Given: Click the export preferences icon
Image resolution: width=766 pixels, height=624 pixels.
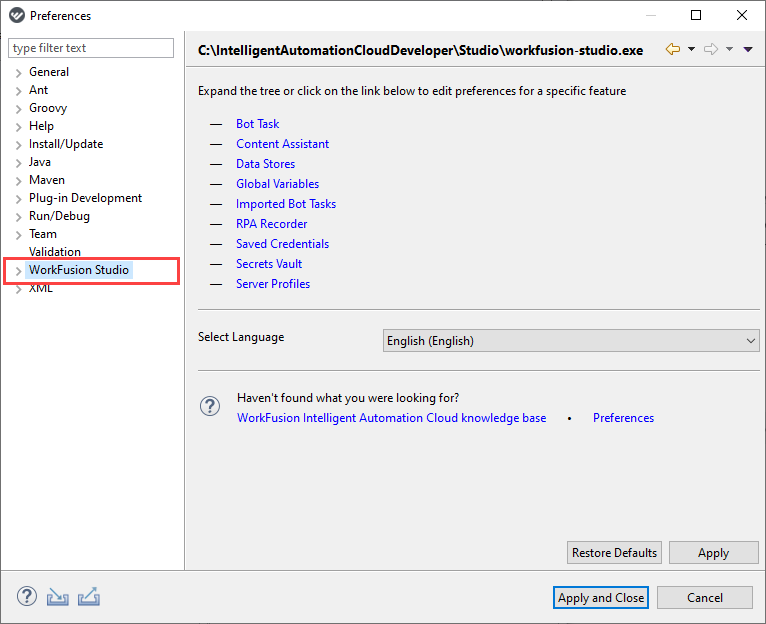Looking at the screenshot, I should pyautogui.click(x=89, y=597).
